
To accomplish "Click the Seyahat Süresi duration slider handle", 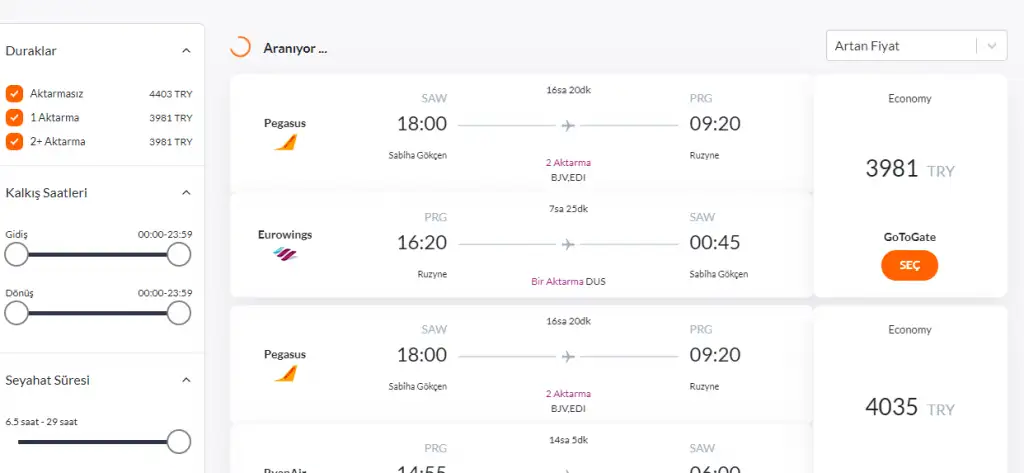I will (179, 441).
